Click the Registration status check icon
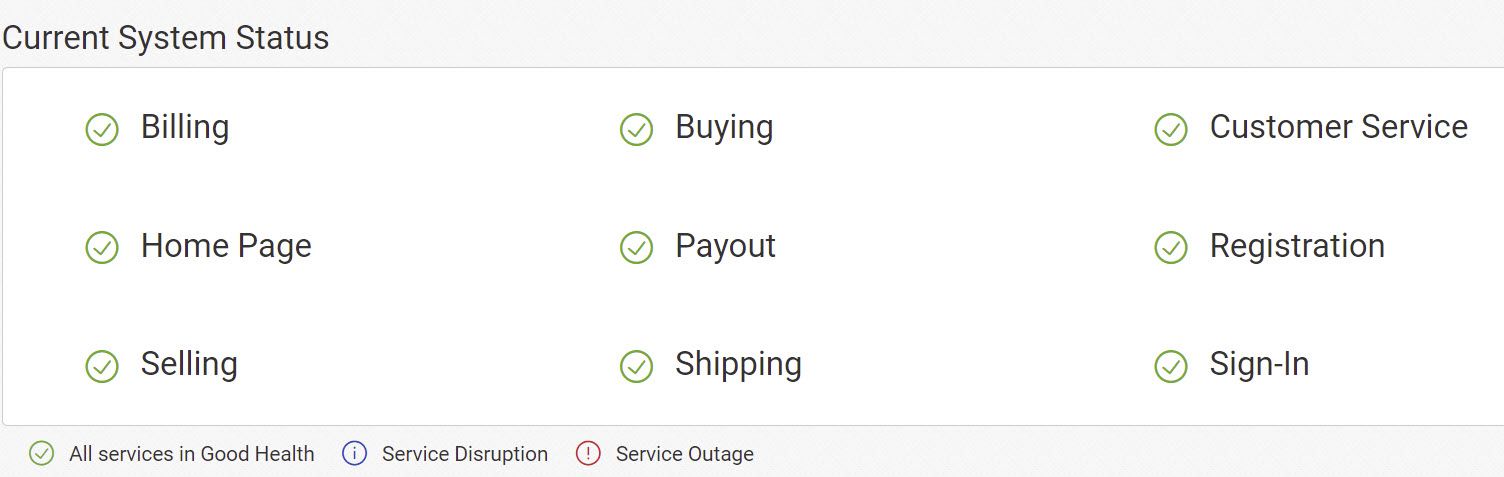 1171,247
